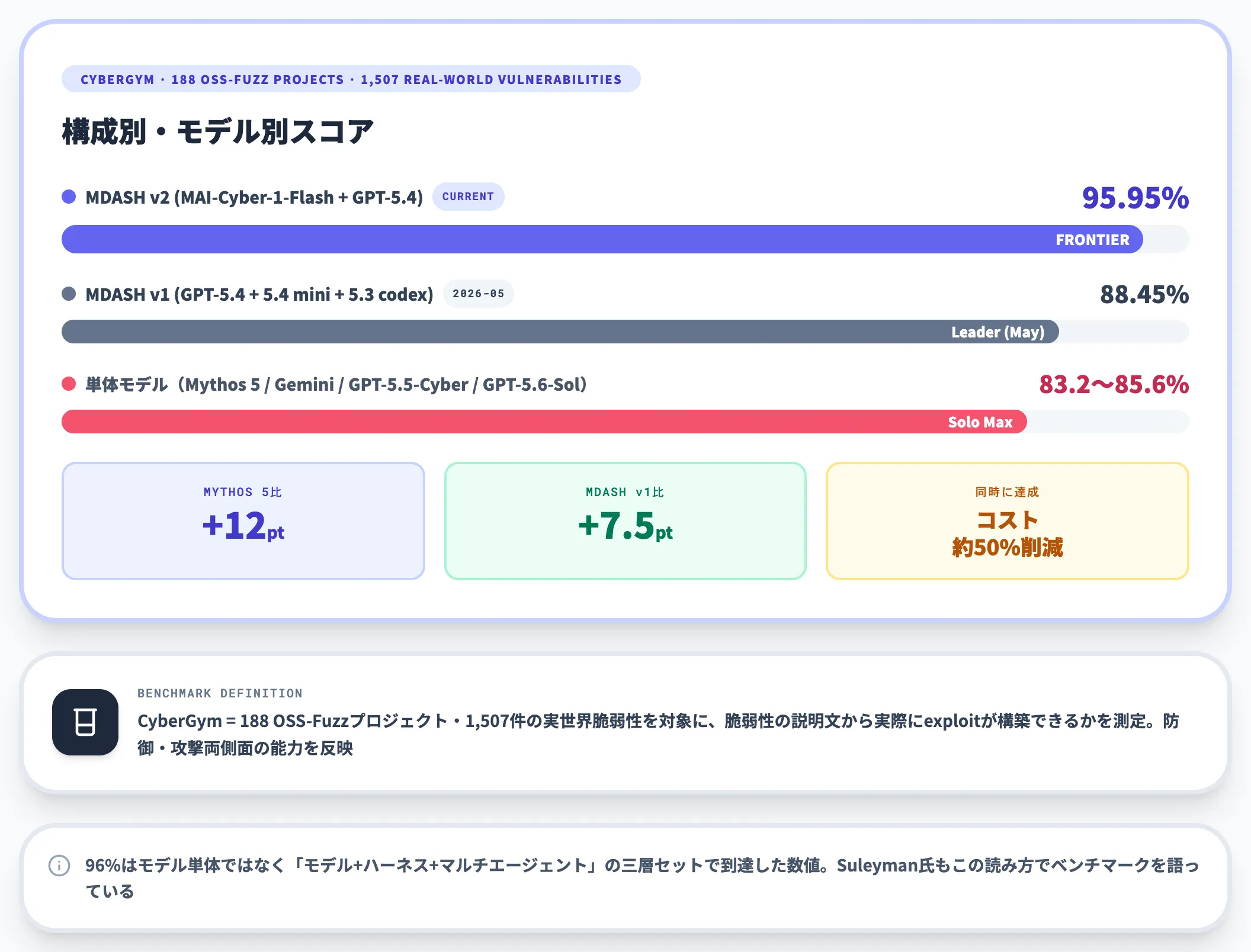Click the 96%はモデル単体ではなく note text
1251x952 pixels.
tap(642, 878)
